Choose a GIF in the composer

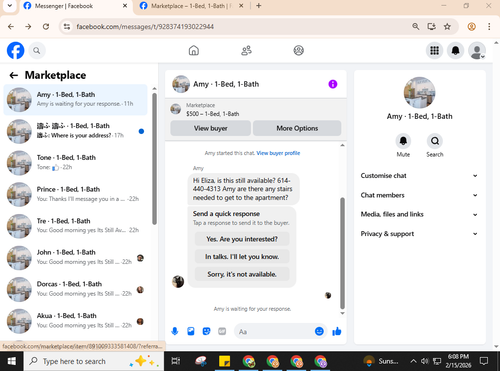tap(222, 331)
